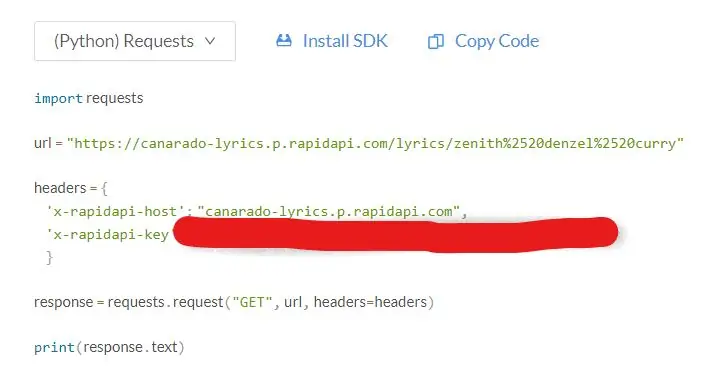This screenshot has height=377, width=725.
Task: Click the 'x-rapidapi-key' header name
Action: click(108, 235)
